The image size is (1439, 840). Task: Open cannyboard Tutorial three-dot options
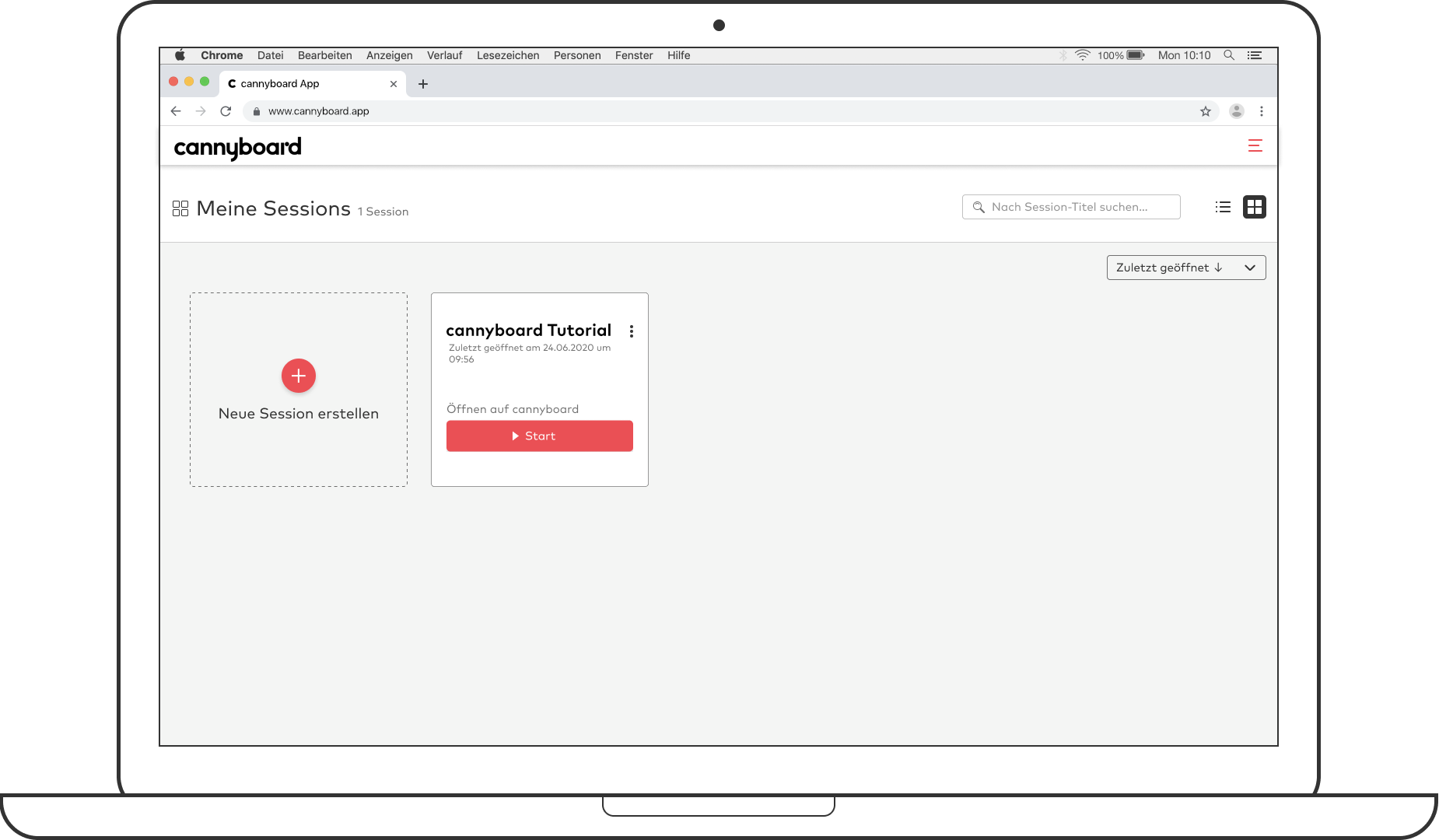(x=632, y=331)
